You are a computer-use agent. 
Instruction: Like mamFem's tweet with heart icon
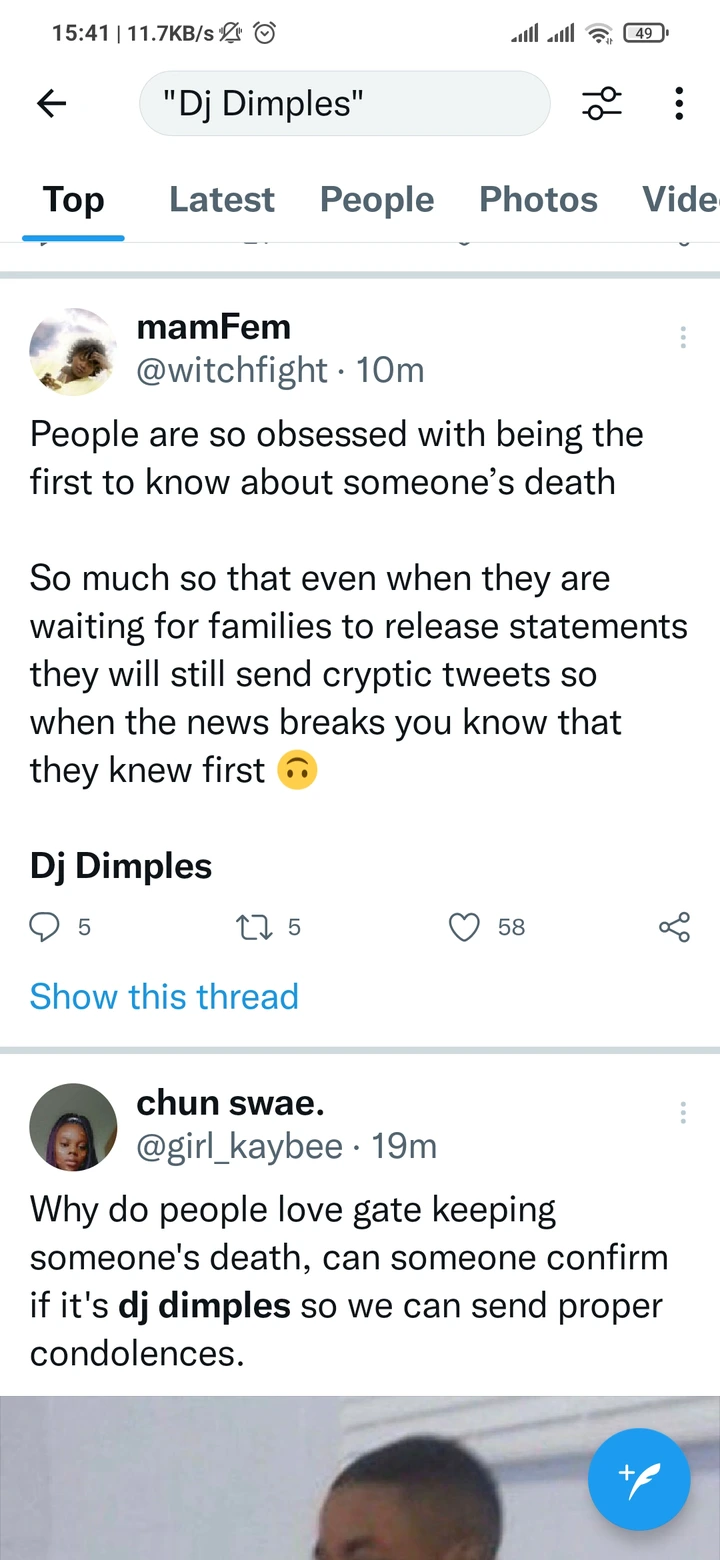tap(464, 927)
